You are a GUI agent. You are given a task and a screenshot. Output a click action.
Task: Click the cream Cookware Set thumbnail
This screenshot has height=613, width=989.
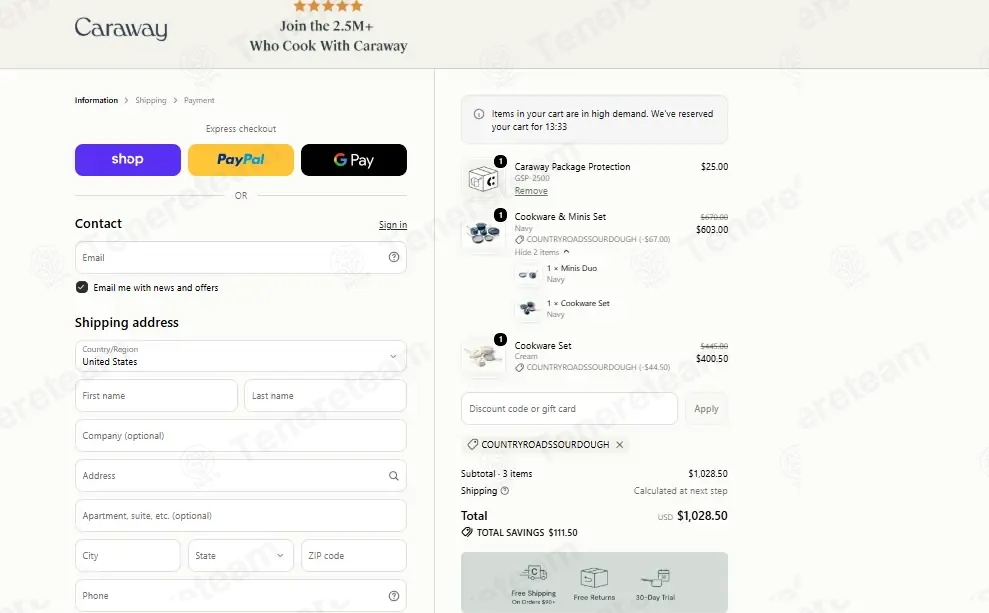(x=483, y=356)
